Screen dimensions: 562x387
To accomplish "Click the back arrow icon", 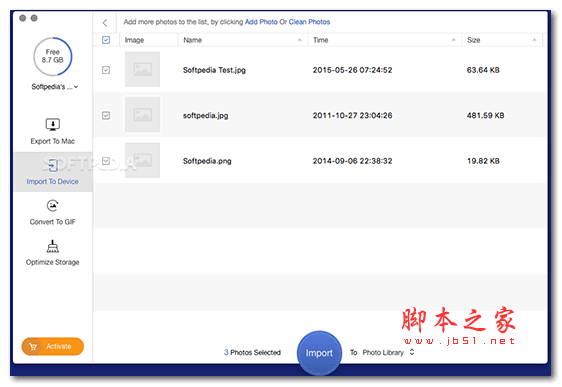I will click(105, 23).
